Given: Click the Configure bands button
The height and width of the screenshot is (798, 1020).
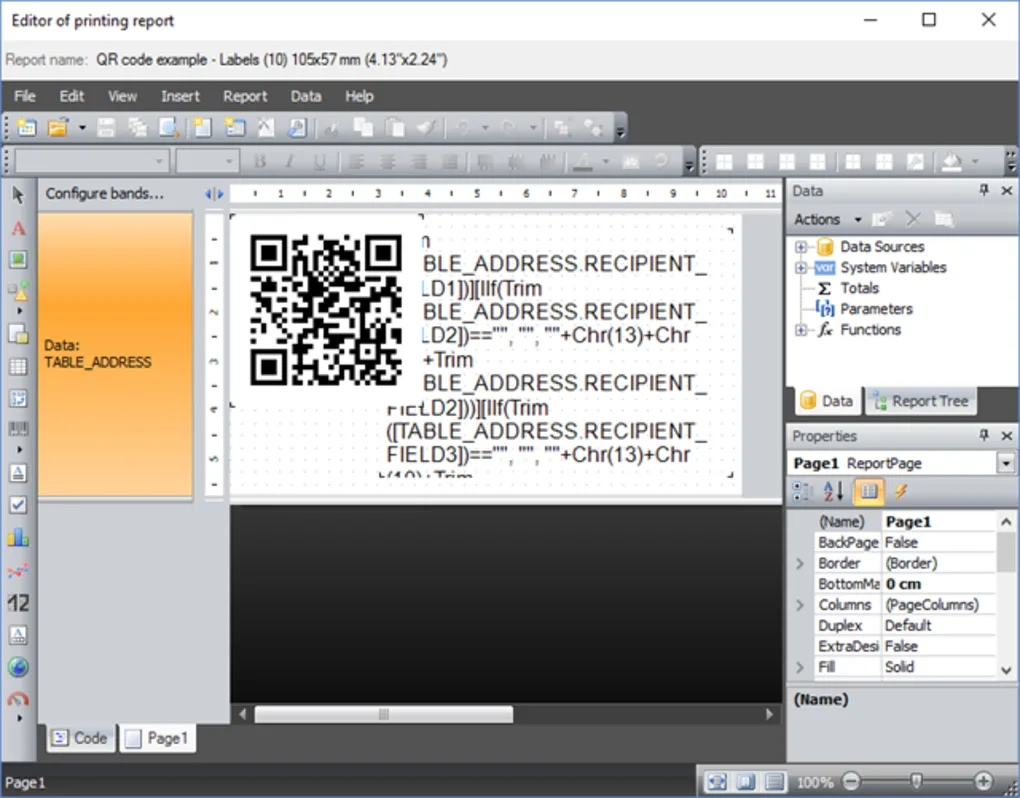Looking at the screenshot, I should pyautogui.click(x=104, y=193).
